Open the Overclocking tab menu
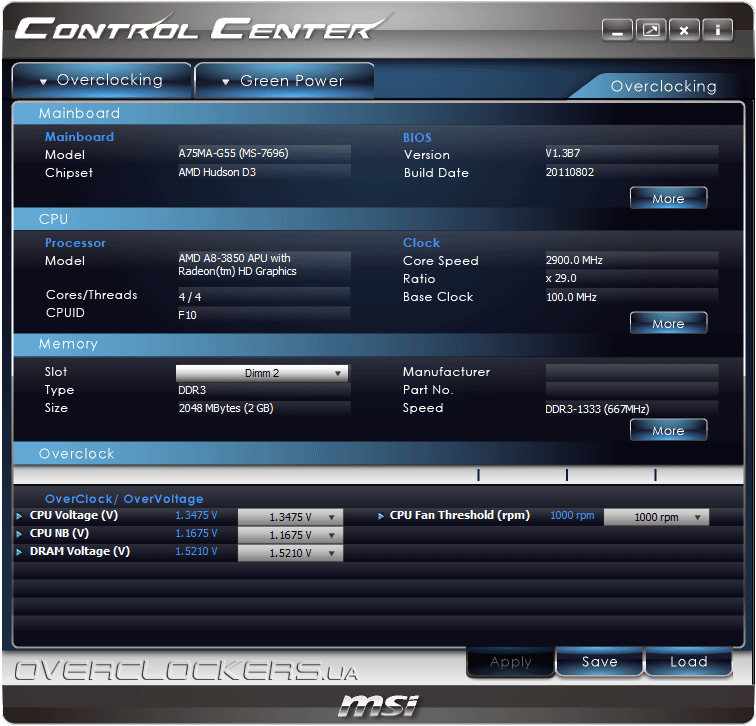Screen dimensions: 756x726 coord(102,80)
